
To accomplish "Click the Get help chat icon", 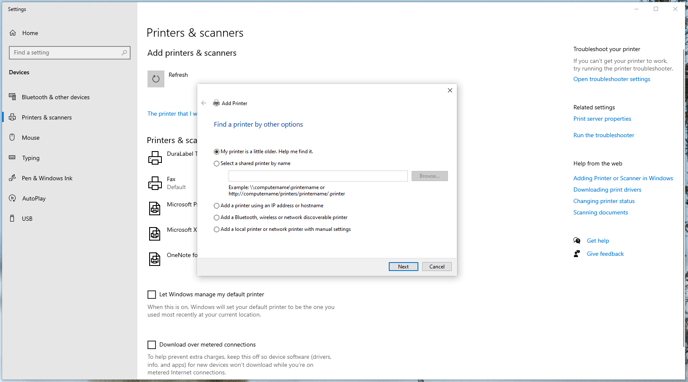I will [x=577, y=240].
